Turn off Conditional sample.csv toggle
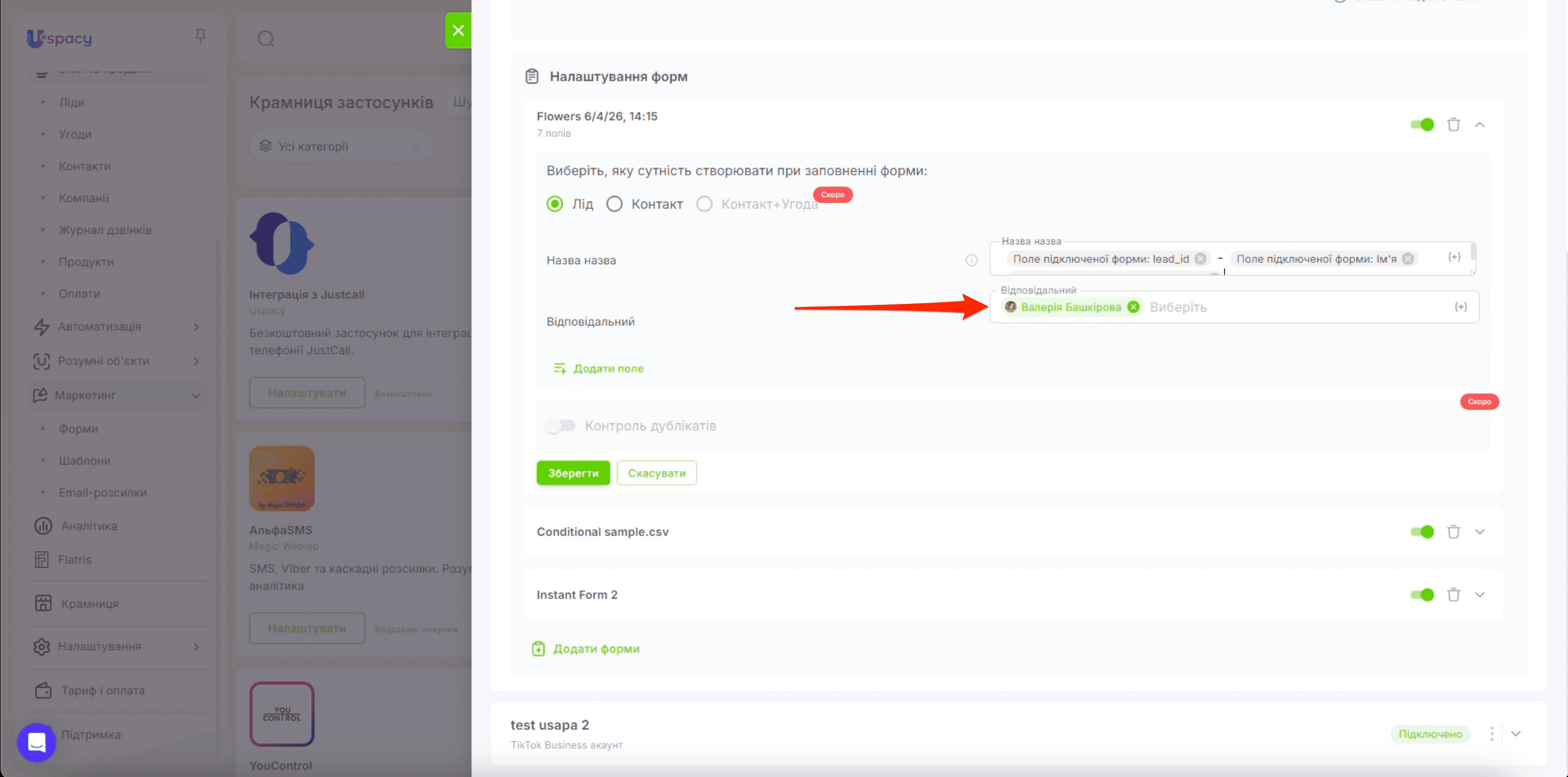Viewport: 1568px width, 777px height. [1422, 532]
